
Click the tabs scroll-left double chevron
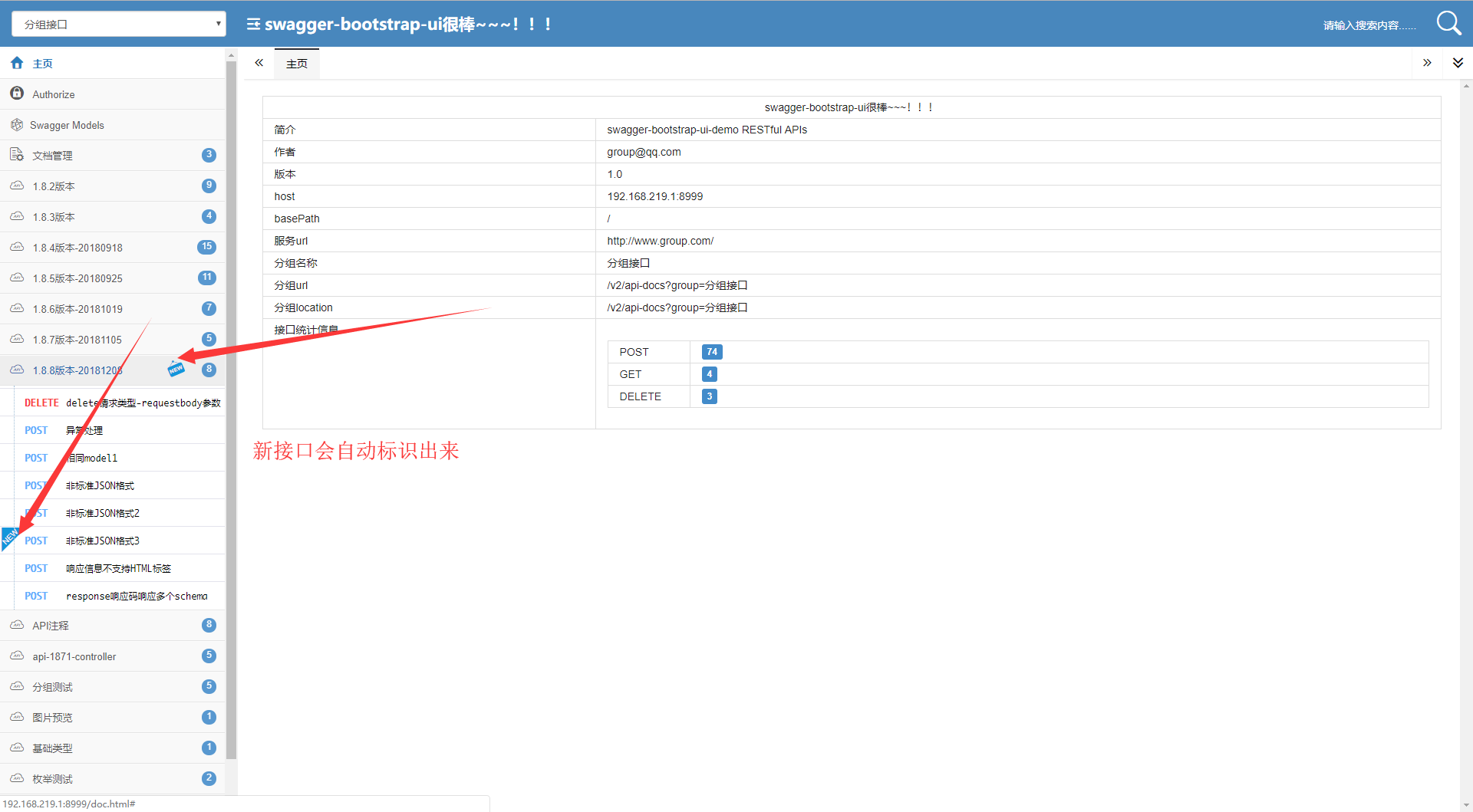coord(259,63)
